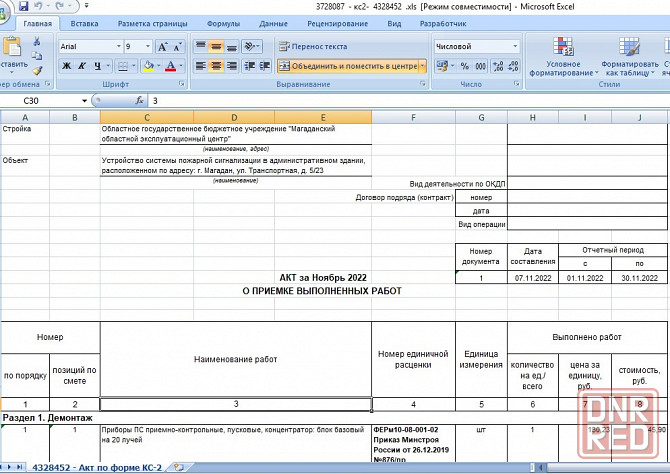This screenshot has width=670, height=474.
Task: Click Объединить и поместить в центре button
Action: pos(347,66)
